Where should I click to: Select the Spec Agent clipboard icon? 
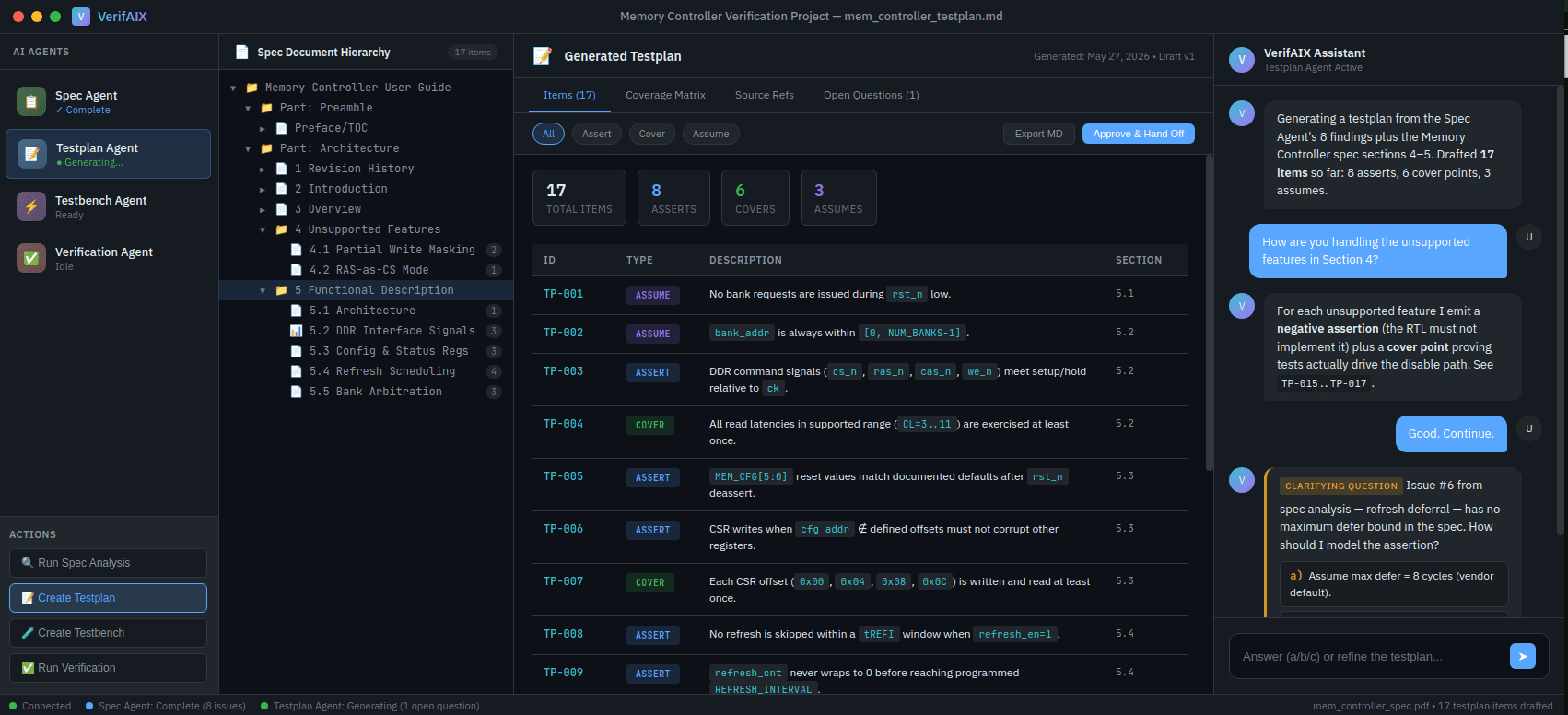pos(31,101)
